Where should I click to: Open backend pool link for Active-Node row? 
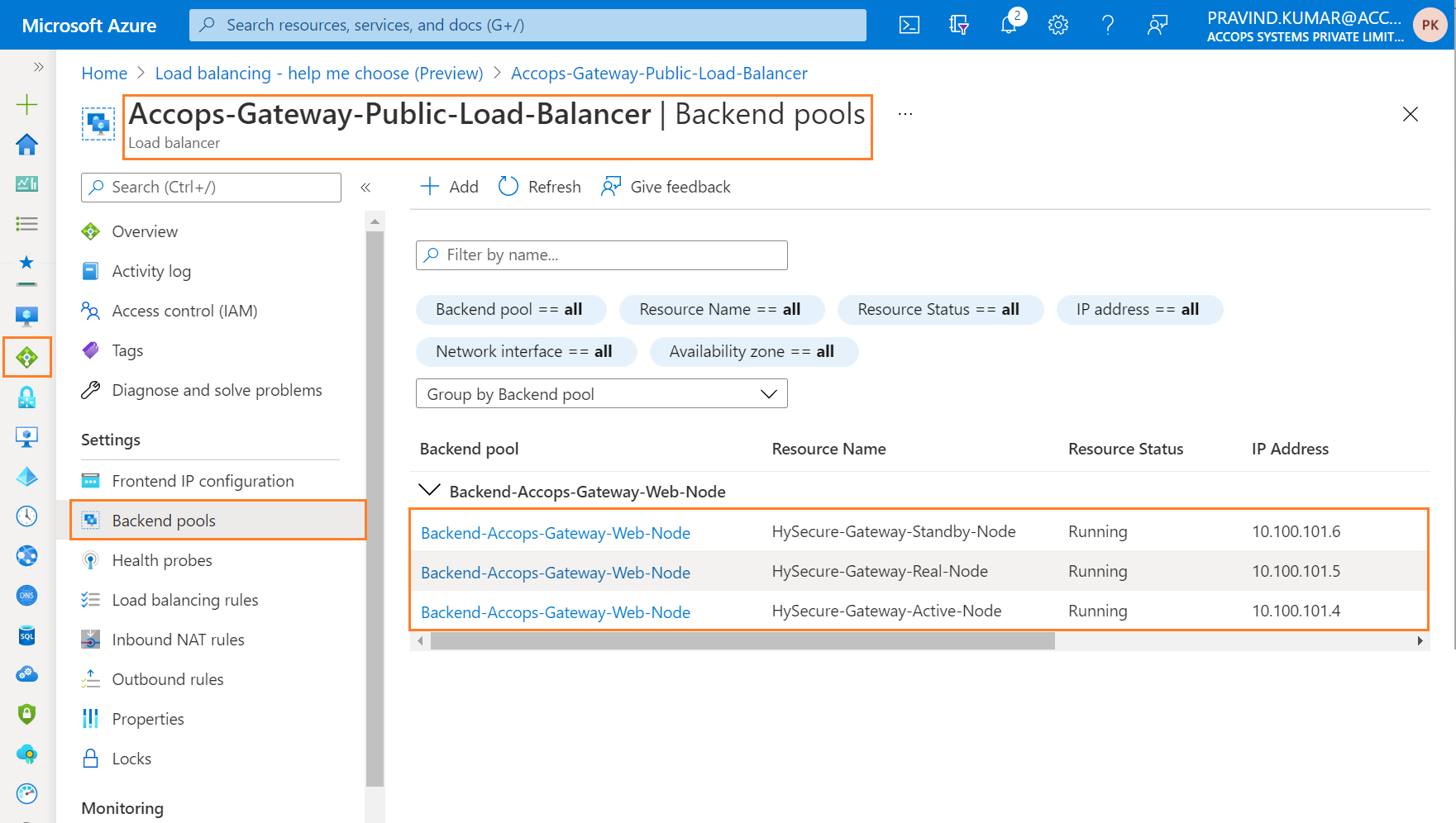[x=556, y=612]
